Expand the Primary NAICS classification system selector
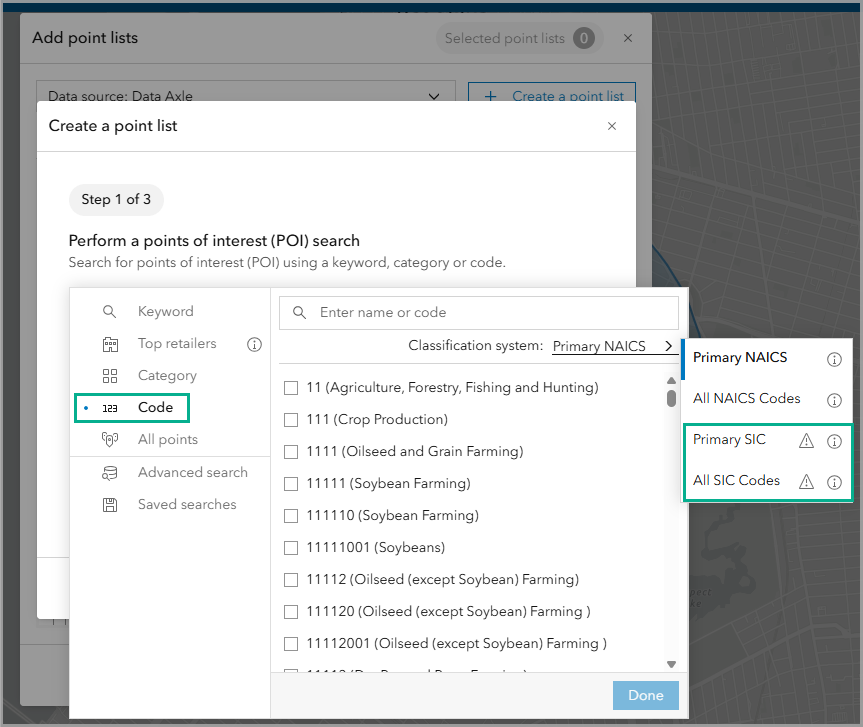Screen dimensions: 863x727 pyautogui.click(x=613, y=346)
